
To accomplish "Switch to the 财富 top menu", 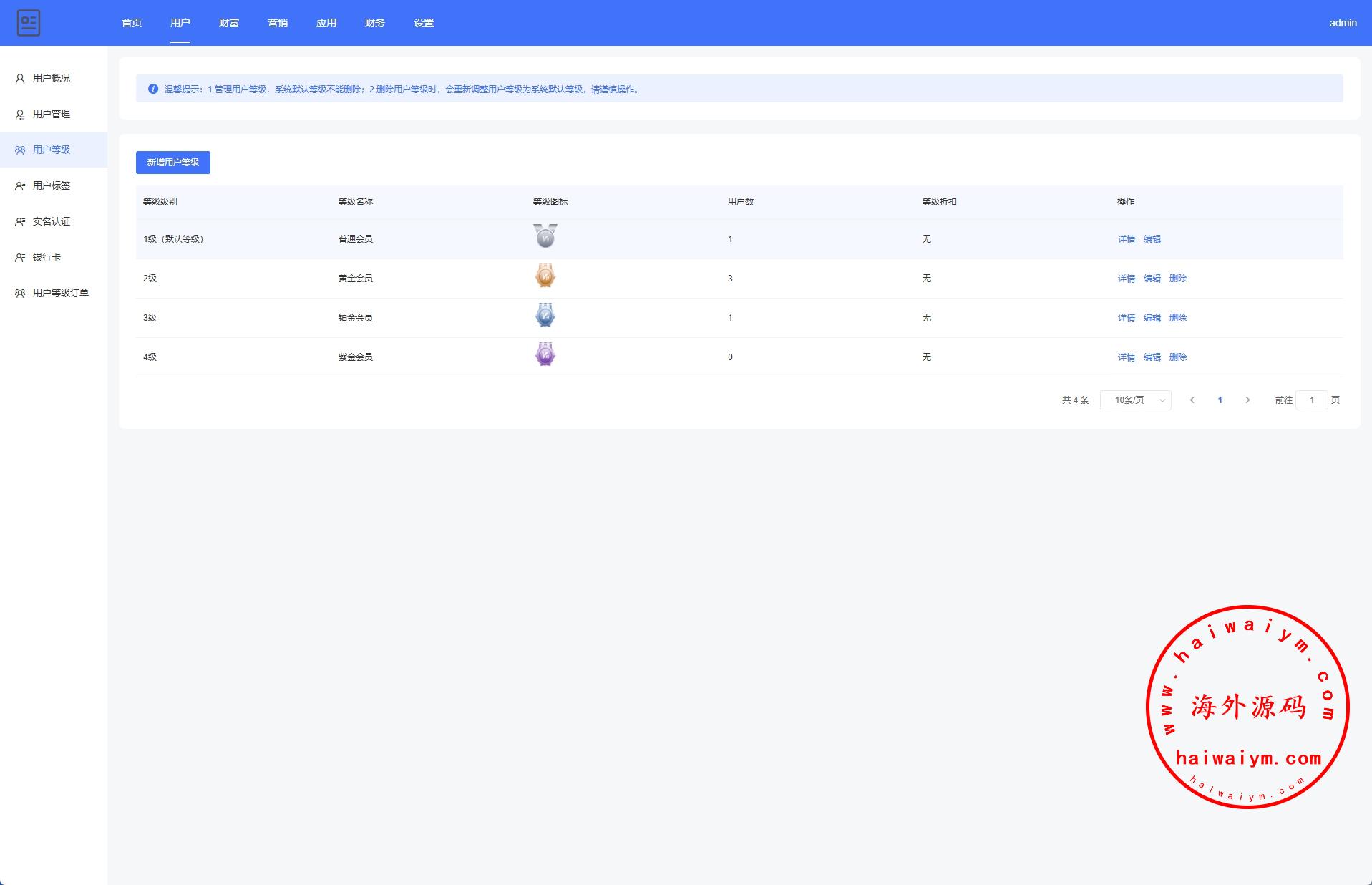I will coord(229,23).
